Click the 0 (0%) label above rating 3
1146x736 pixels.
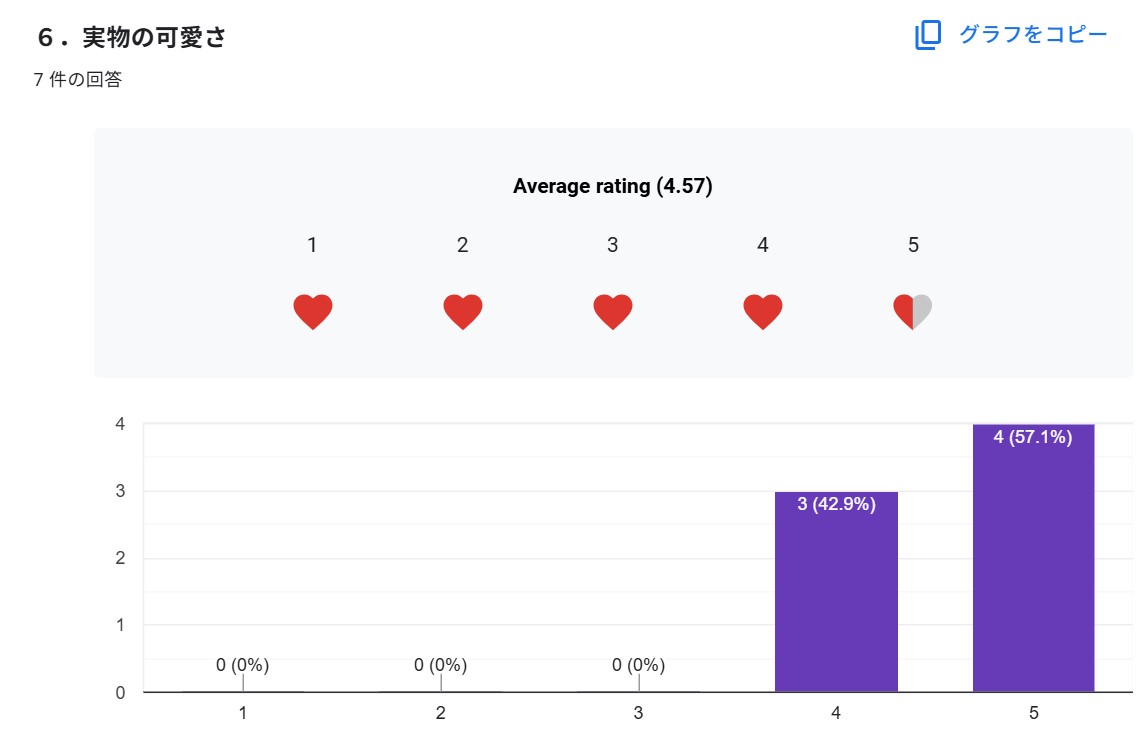click(x=639, y=665)
